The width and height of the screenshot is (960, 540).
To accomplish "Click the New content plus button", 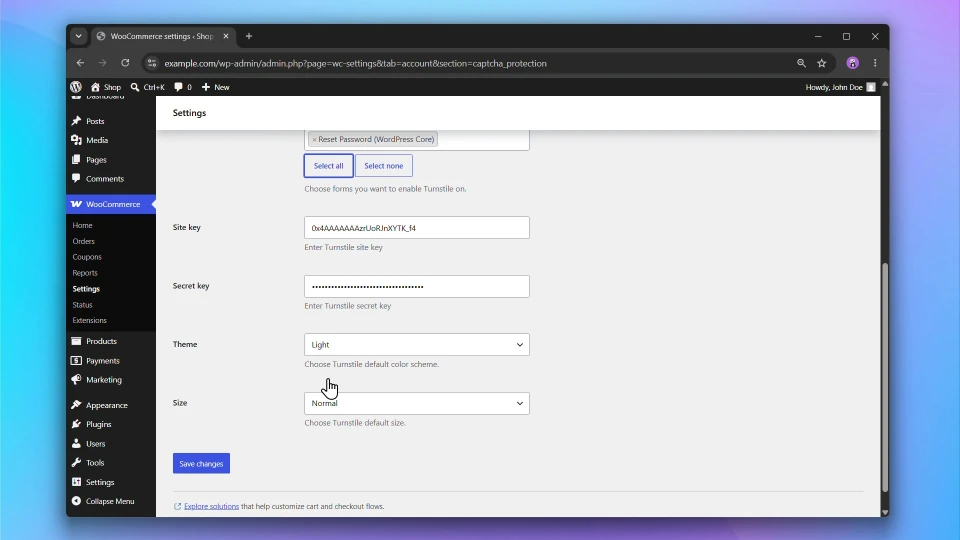I will click(216, 87).
